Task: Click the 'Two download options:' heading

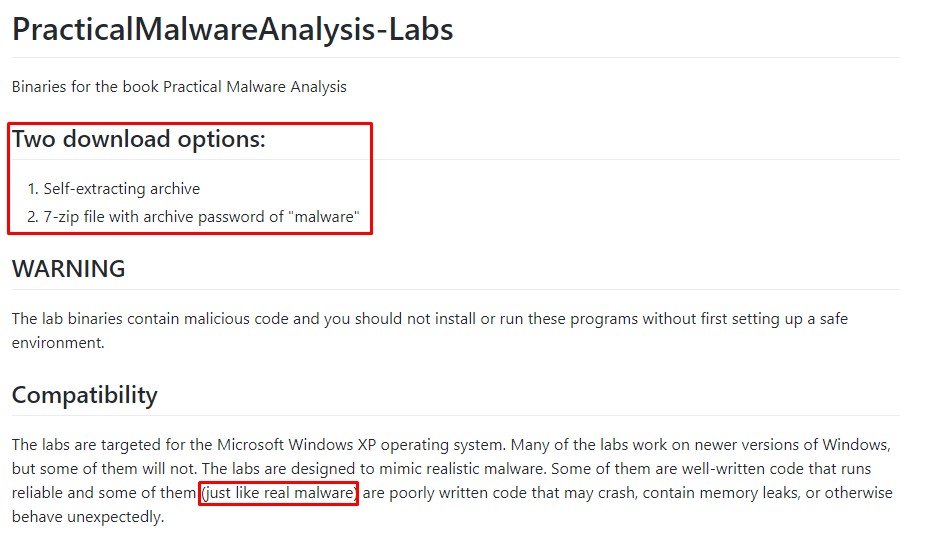Action: 138,139
